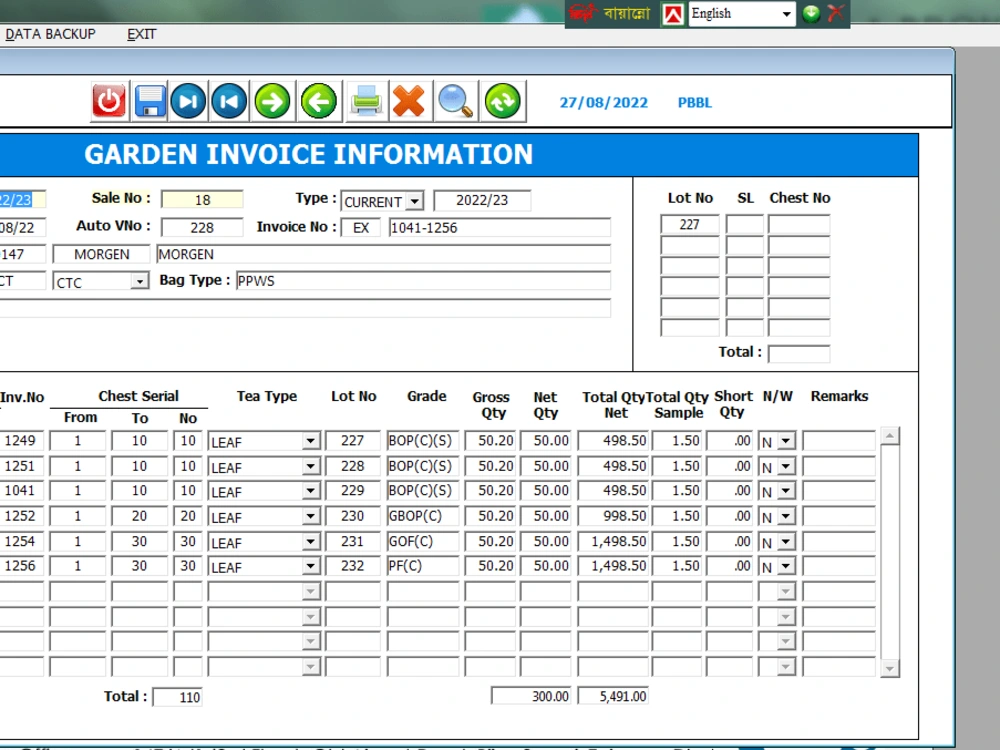Expand Tea Type dropdown for Inv 1256
The height and width of the screenshot is (750, 1000).
click(x=310, y=566)
